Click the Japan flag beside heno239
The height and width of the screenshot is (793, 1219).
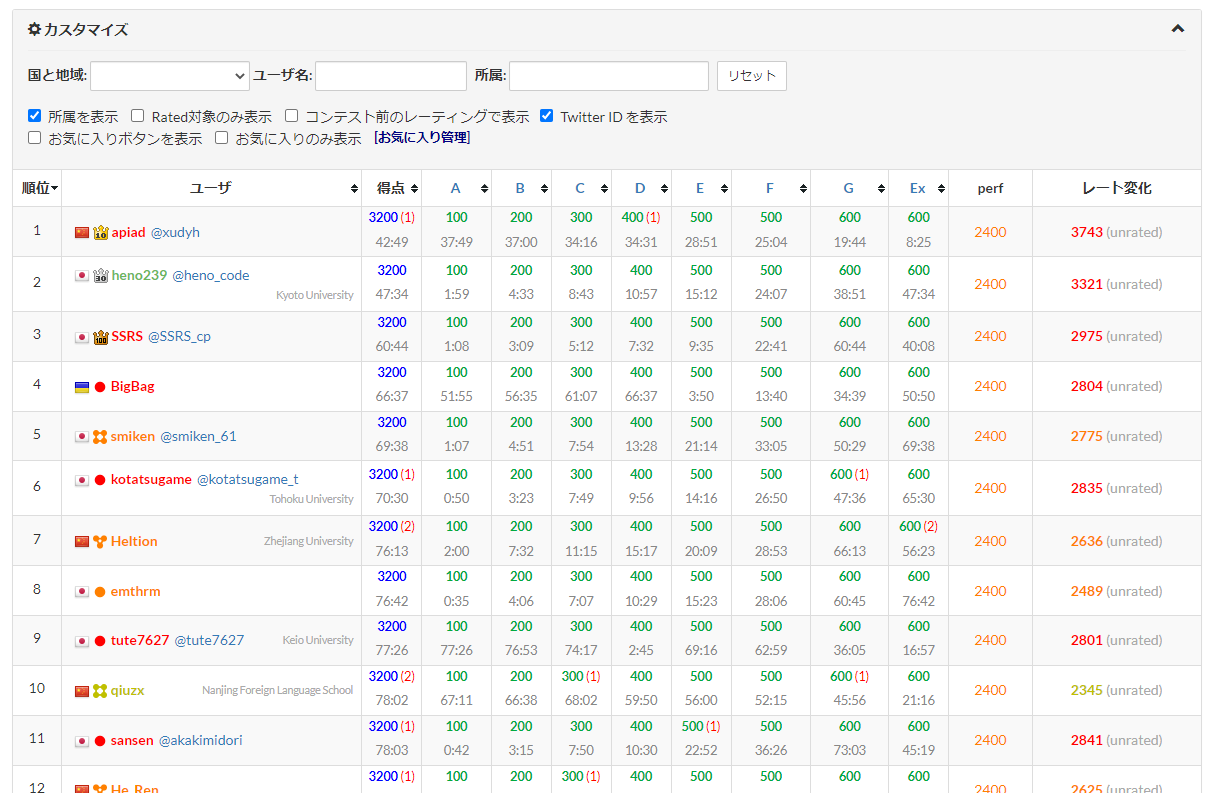point(82,276)
